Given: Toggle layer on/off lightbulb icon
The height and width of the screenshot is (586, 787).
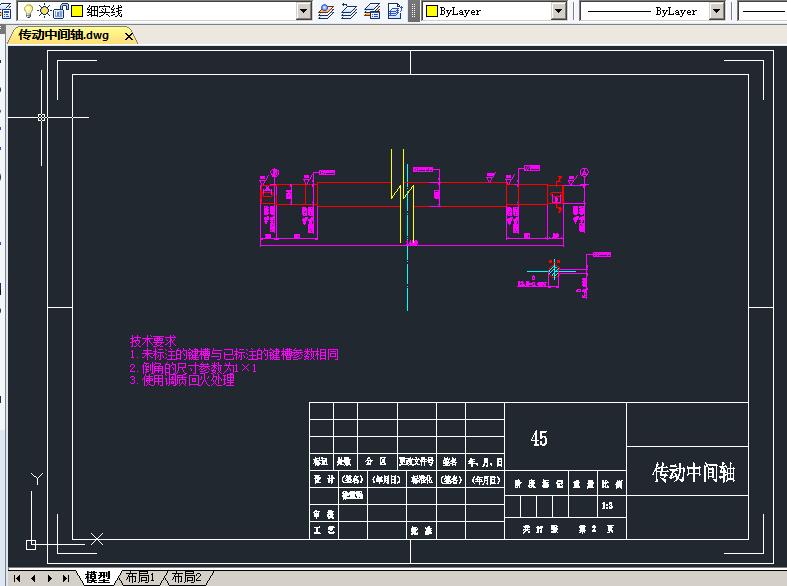Looking at the screenshot, I should pyautogui.click(x=29, y=11).
